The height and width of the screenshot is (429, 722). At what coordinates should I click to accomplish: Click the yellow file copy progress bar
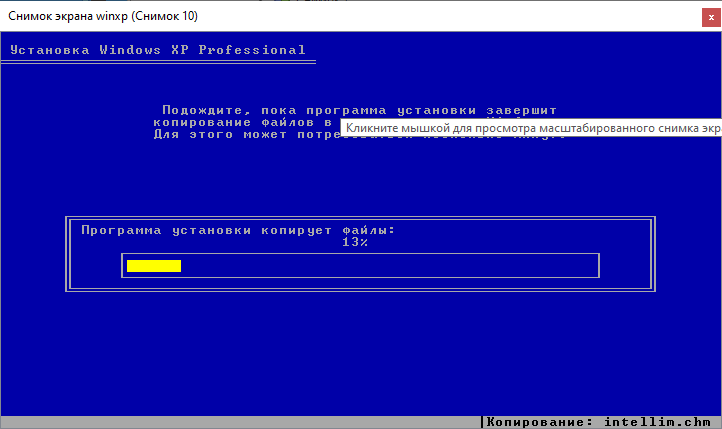(x=154, y=266)
